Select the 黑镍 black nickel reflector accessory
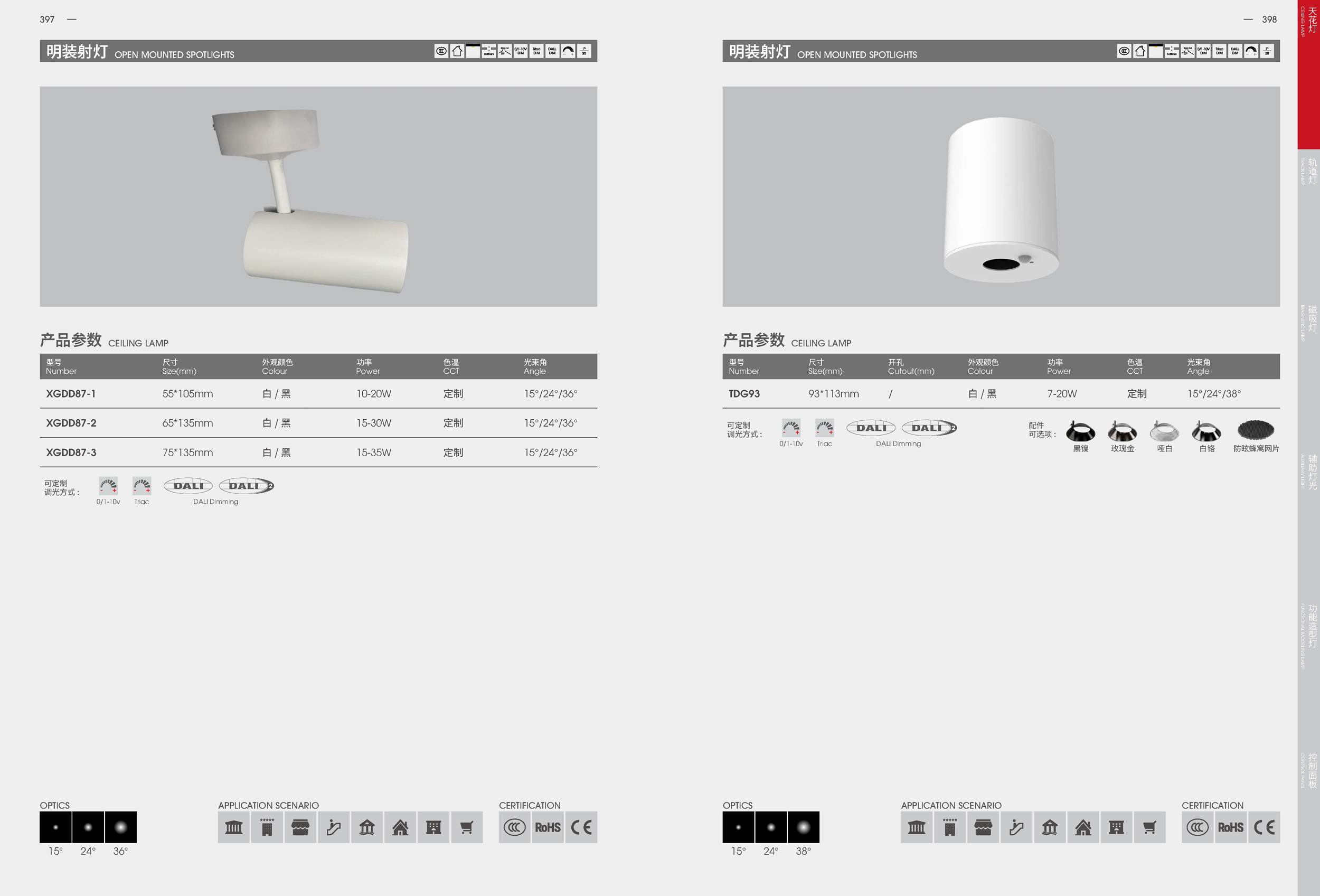The height and width of the screenshot is (896, 1320). pos(1080,431)
